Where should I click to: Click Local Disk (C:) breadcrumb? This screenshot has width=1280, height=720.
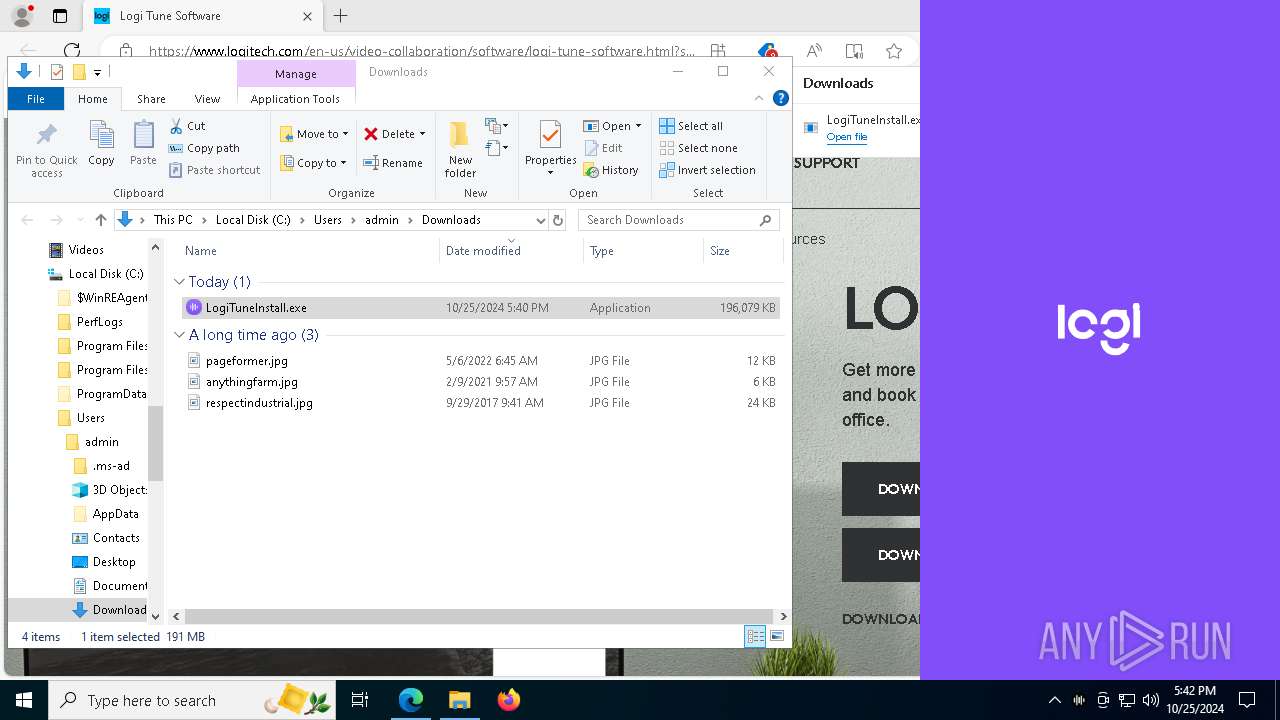point(253,220)
